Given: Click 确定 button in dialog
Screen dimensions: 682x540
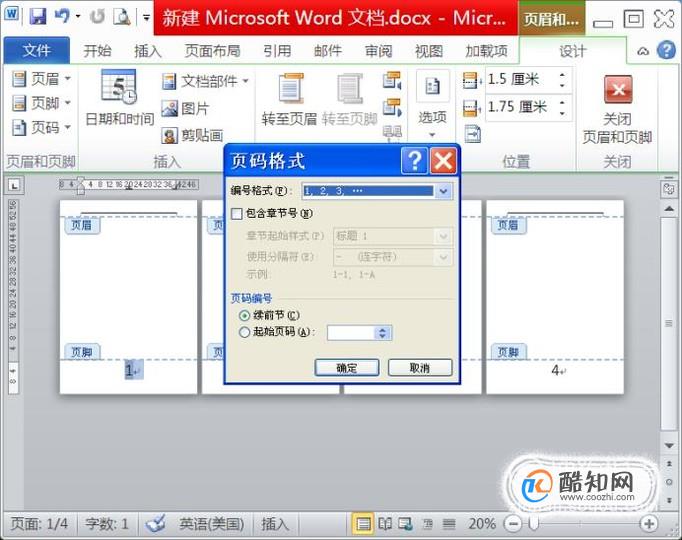Looking at the screenshot, I should 347,368.
